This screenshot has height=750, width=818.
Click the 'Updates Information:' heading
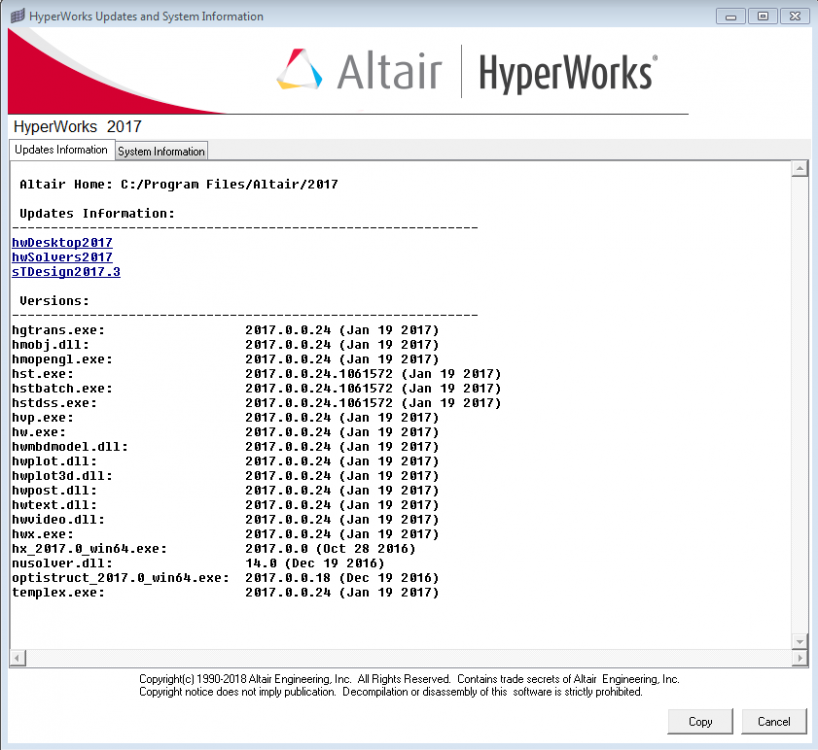97,213
